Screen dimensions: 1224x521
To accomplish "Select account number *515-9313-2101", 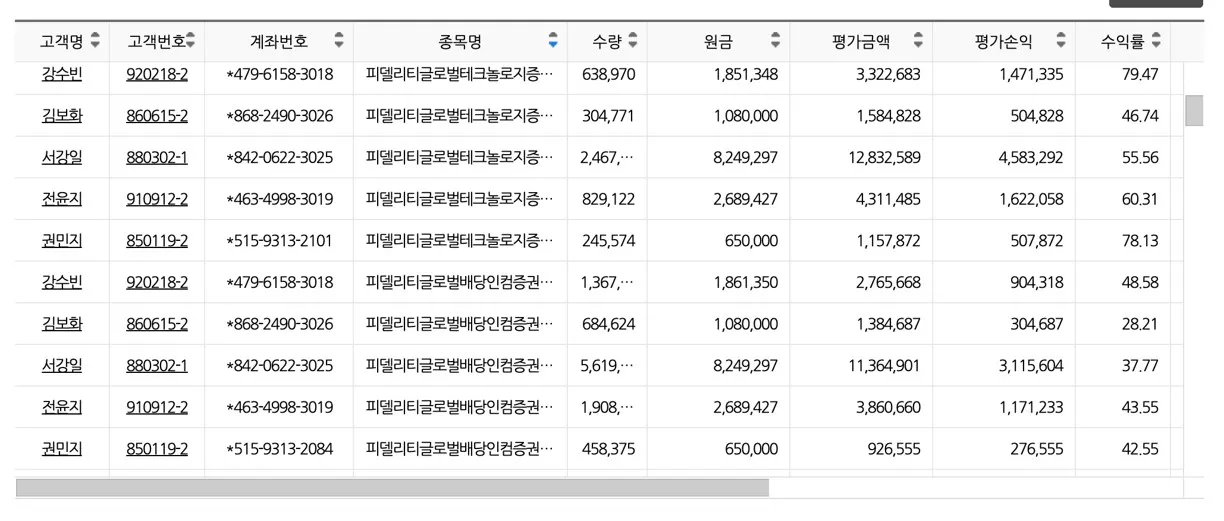I will [x=280, y=241].
